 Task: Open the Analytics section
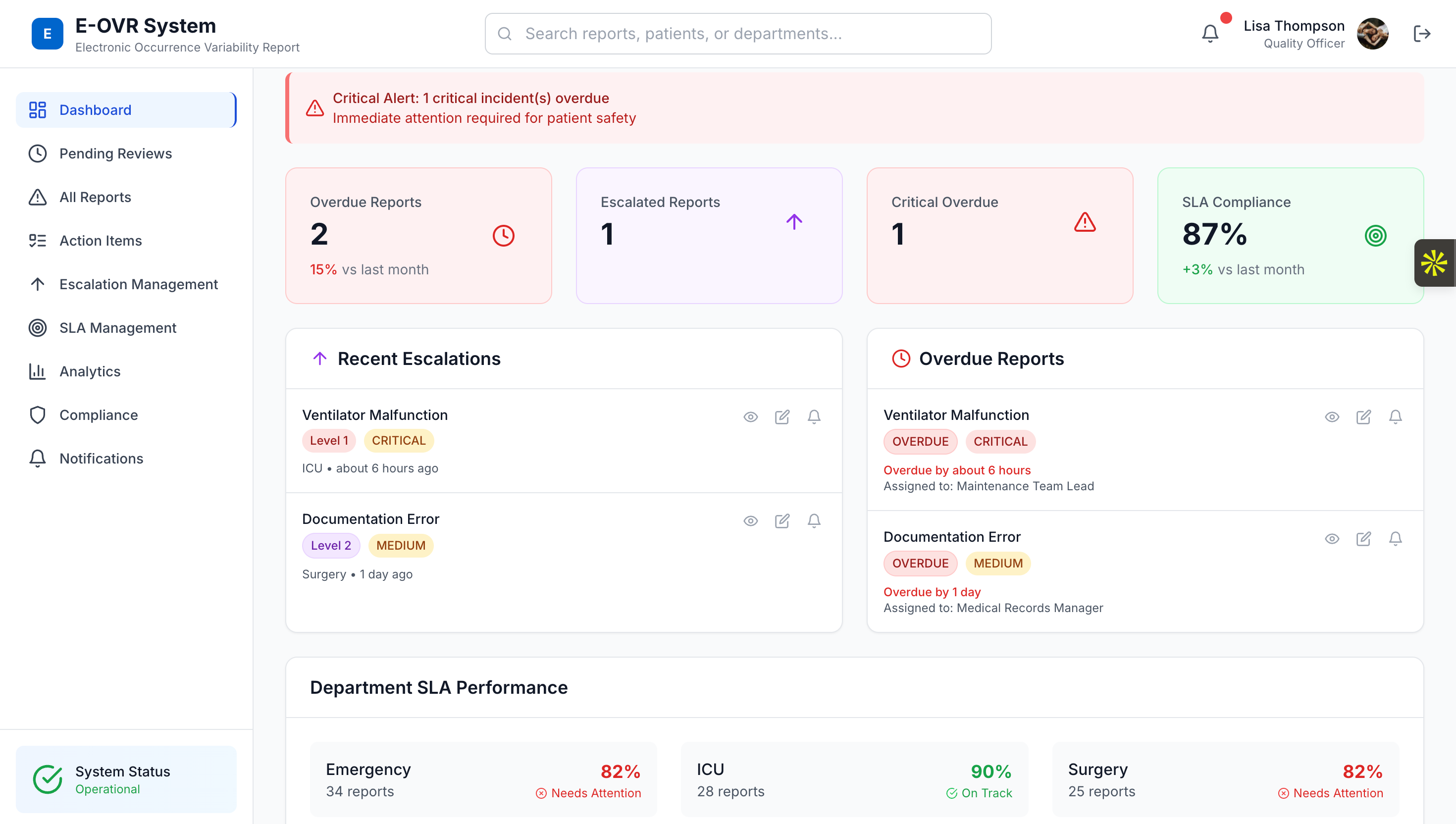(x=90, y=371)
